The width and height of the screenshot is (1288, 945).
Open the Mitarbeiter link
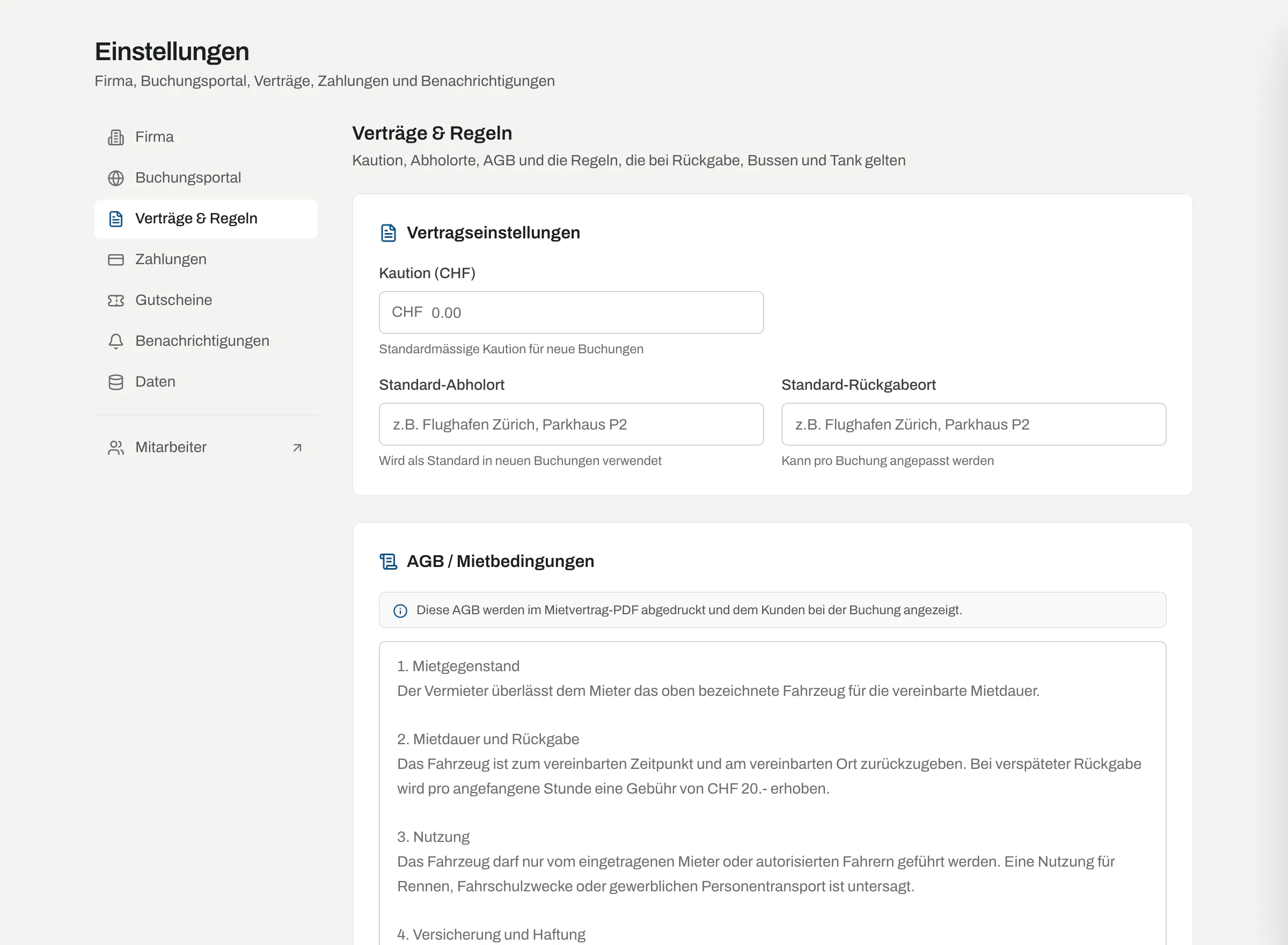coord(206,448)
